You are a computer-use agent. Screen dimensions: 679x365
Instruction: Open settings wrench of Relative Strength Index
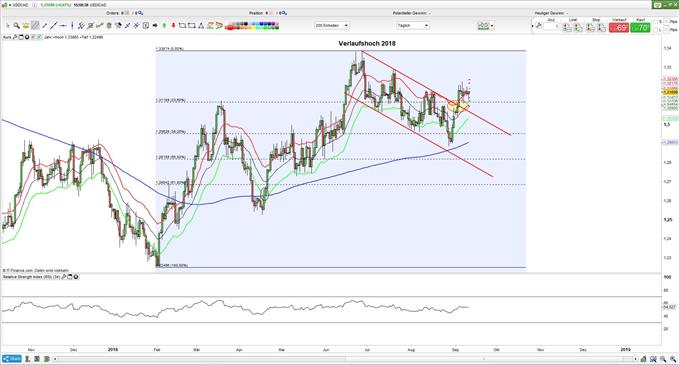pyautogui.click(x=64, y=276)
